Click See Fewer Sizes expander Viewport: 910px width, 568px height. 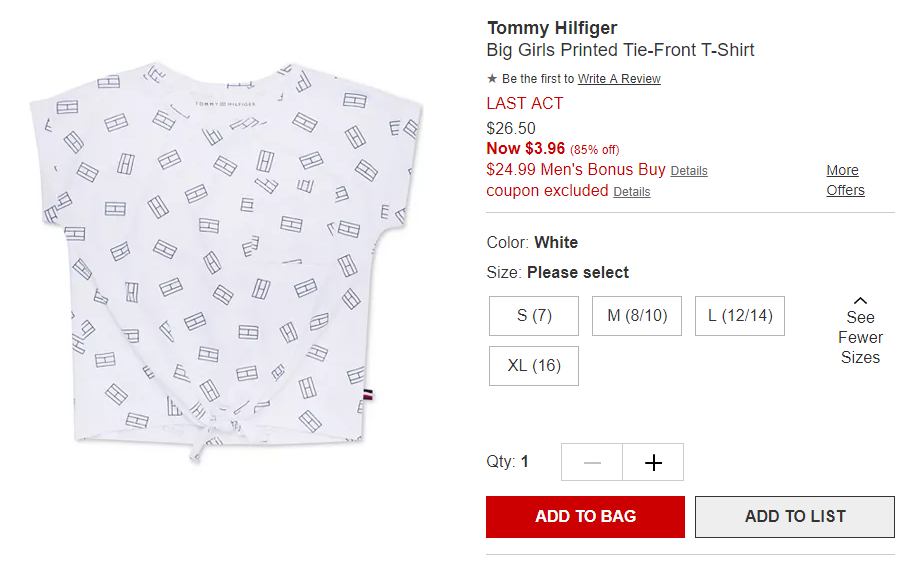click(x=860, y=331)
